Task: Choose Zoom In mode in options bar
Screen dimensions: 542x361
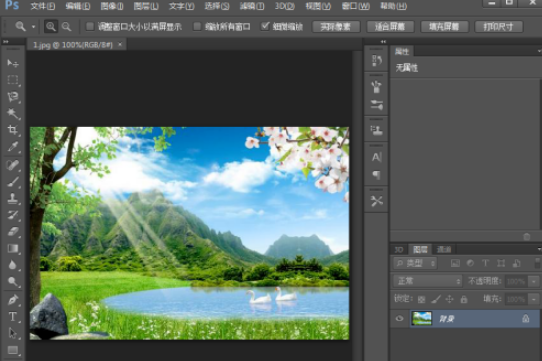Action: 51,27
